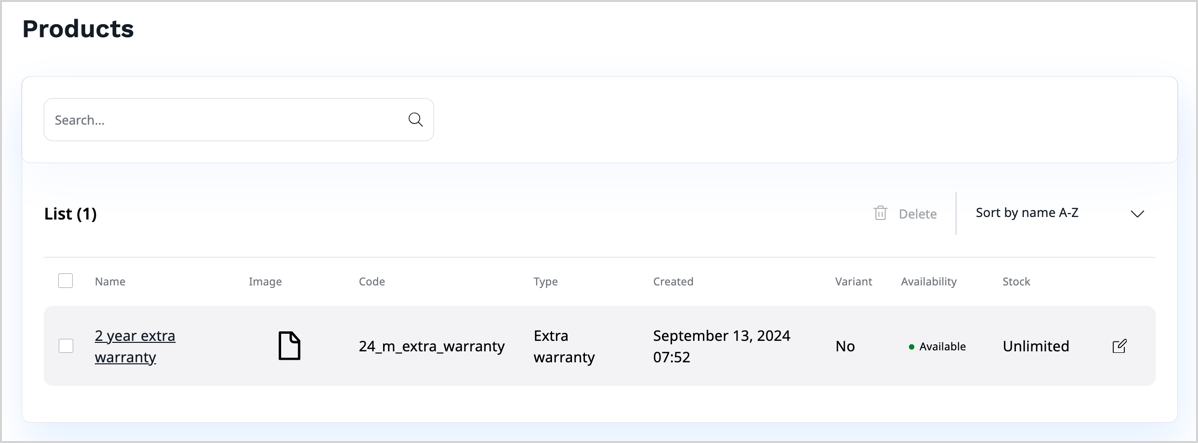Click the product image placeholder file icon

tap(289, 346)
